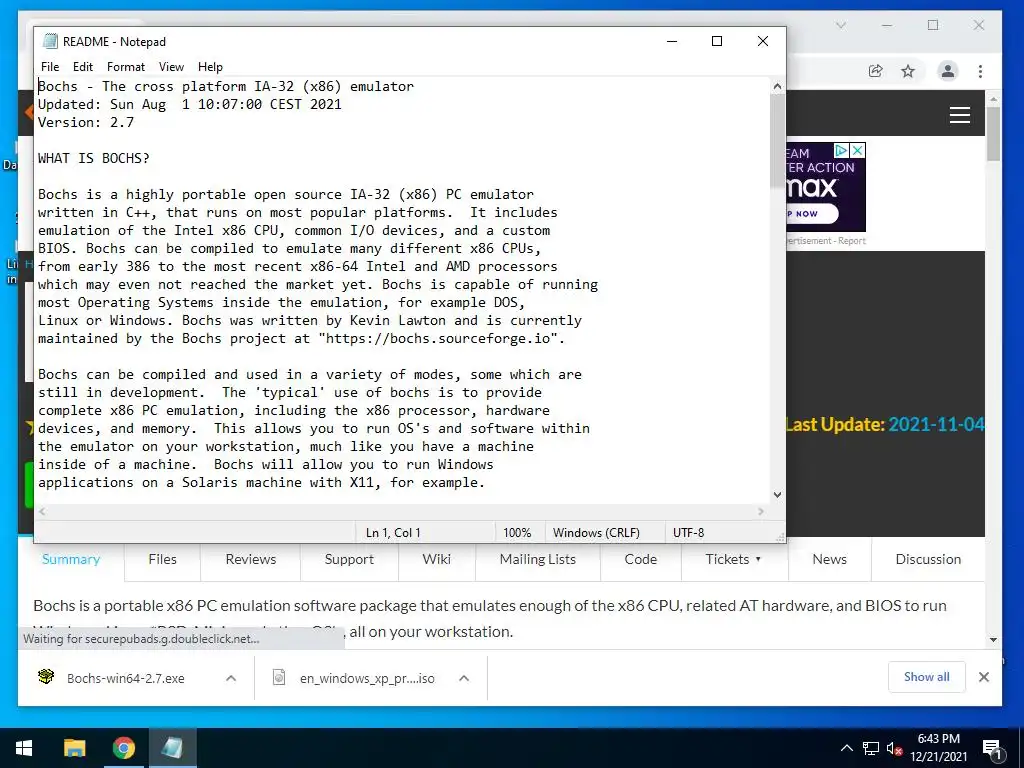Open the Chrome profile avatar icon
1024x768 pixels.
coord(948,71)
